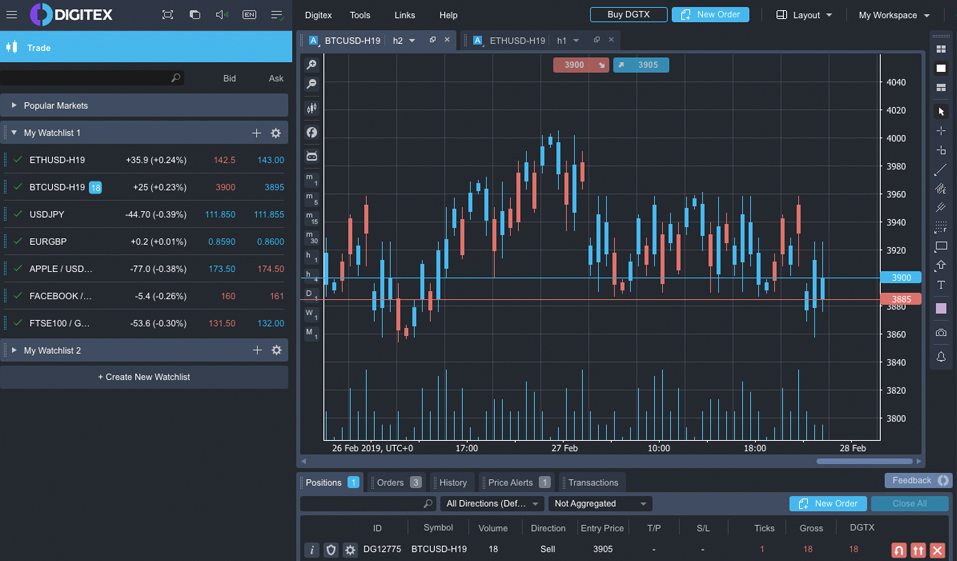
Task: Click Create New Watchlist
Action: pyautogui.click(x=144, y=377)
